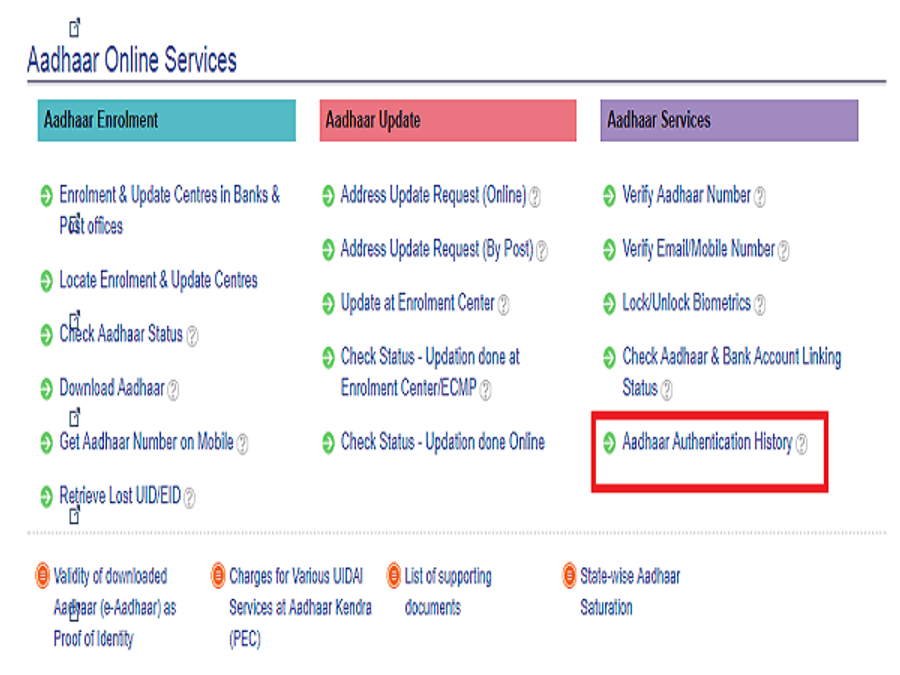
Task: Click help icon beside Address Update Request (By Post)
Action: coord(542,251)
